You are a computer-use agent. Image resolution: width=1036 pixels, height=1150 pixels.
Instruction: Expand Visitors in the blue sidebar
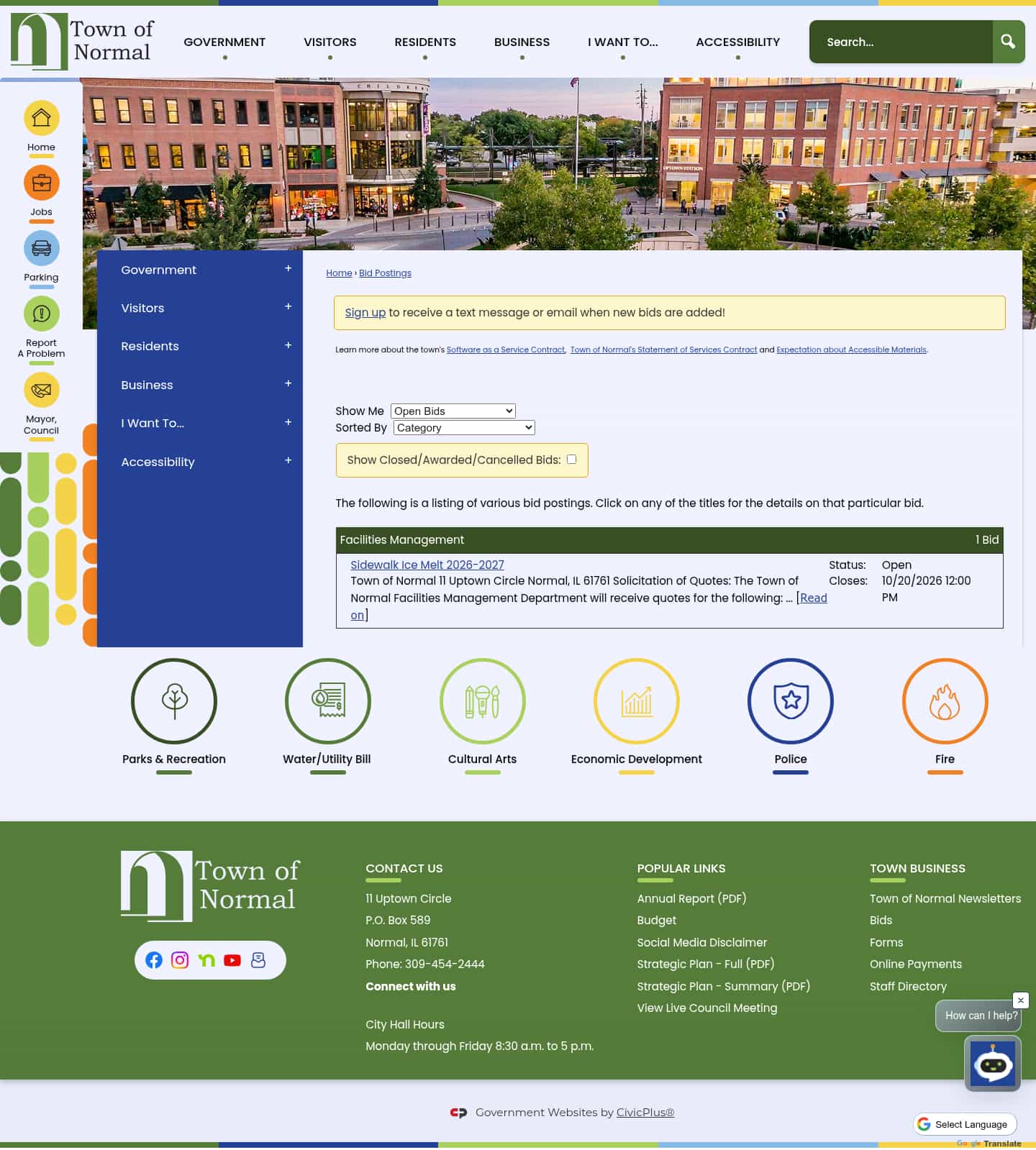point(288,306)
